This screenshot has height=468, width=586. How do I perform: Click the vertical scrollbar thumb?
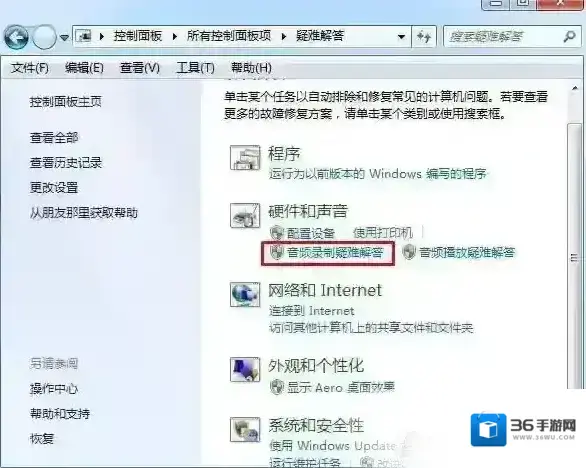574,257
